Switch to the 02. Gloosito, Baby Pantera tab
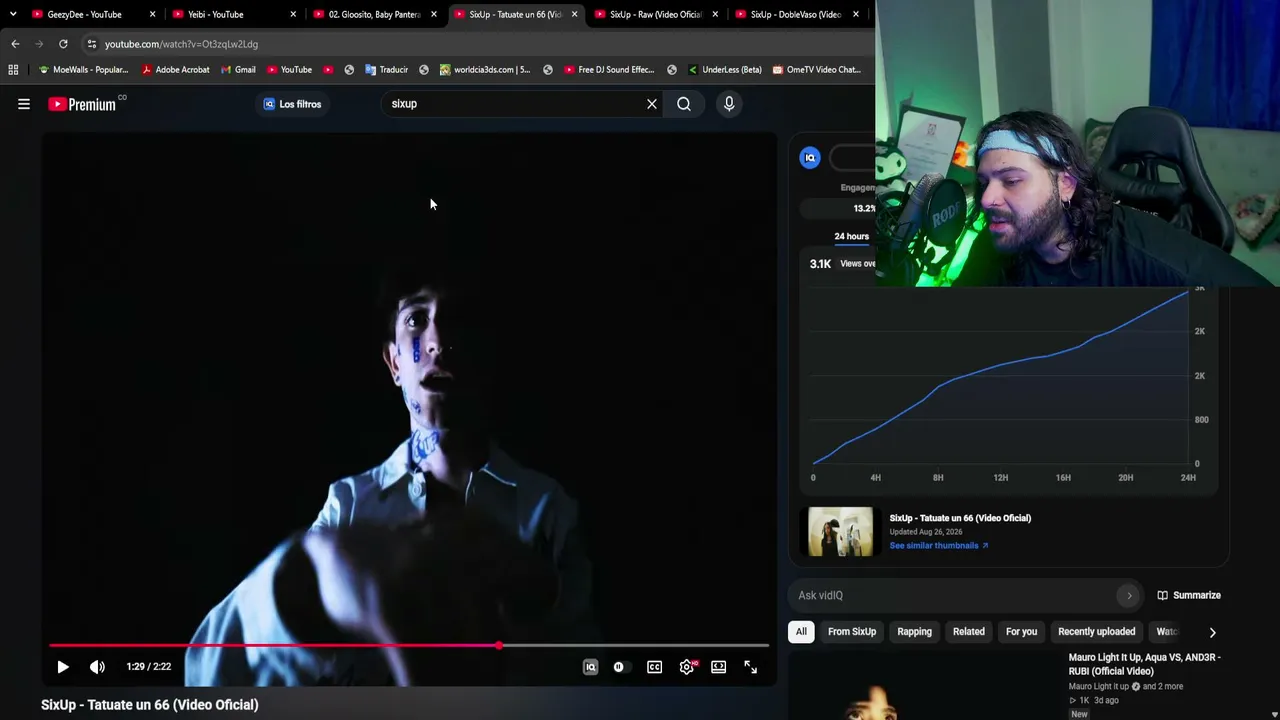Image resolution: width=1280 pixels, height=720 pixels. pos(374,14)
